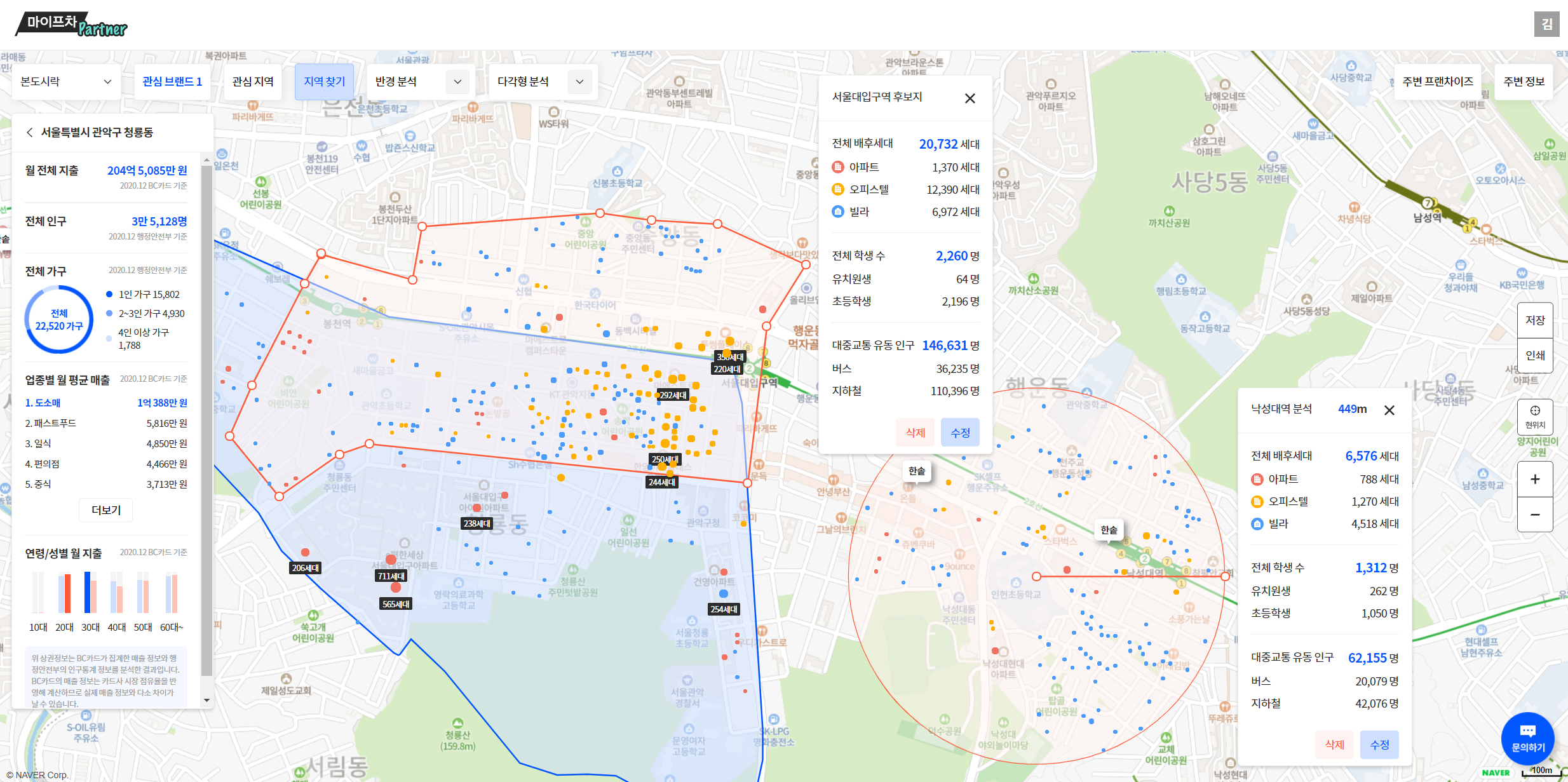
Task: Zoom out the map with minus button
Action: click(1534, 515)
